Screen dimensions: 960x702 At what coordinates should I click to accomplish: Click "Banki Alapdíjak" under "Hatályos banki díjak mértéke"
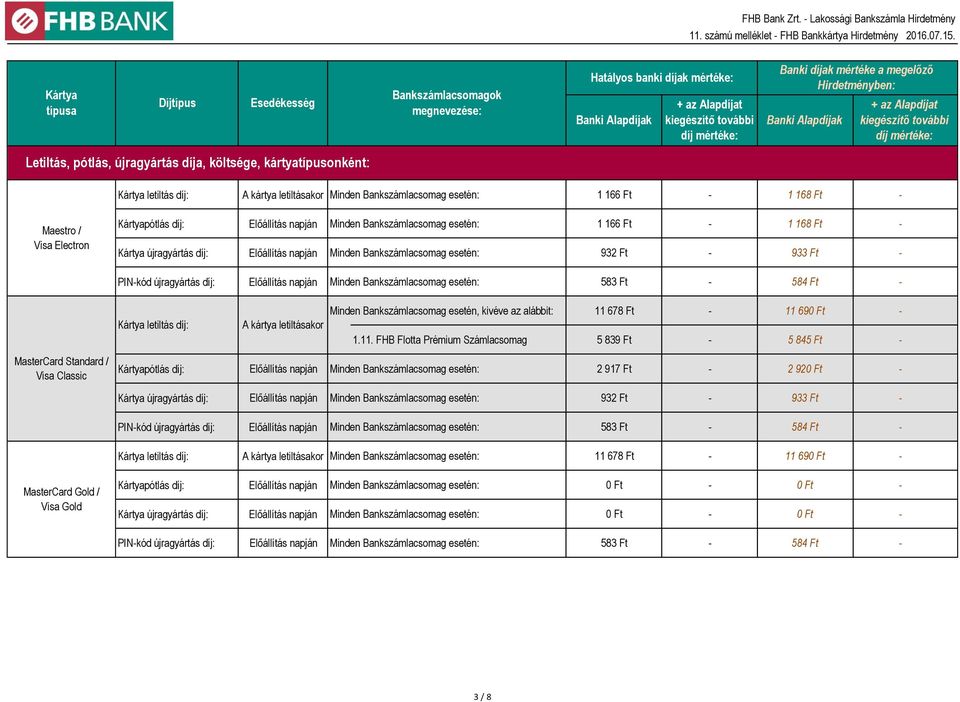[x=613, y=120]
